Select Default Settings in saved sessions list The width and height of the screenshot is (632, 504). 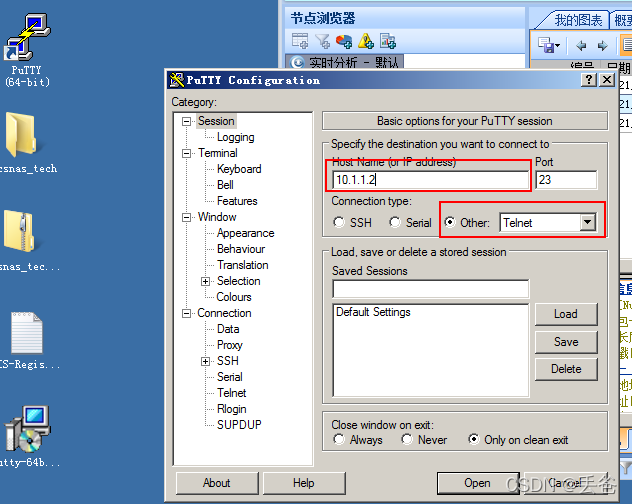(x=373, y=312)
